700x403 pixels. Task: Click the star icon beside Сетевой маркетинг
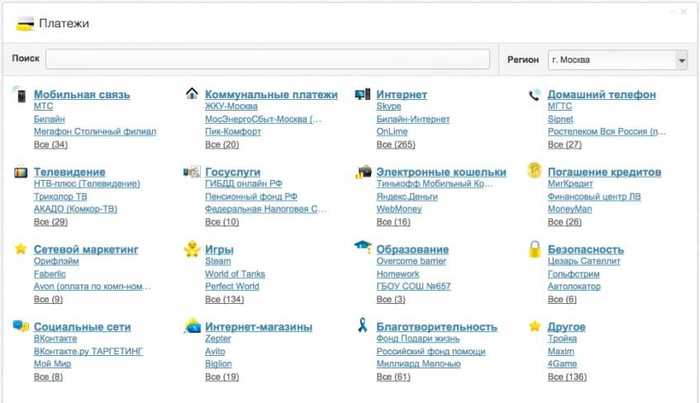click(21, 248)
